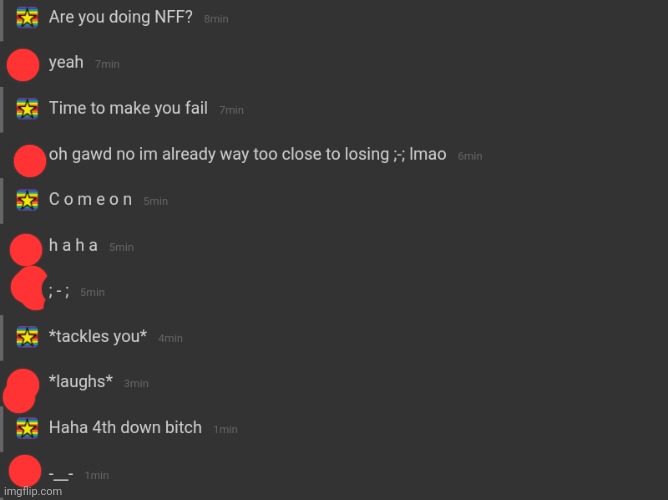Select the "Are you doing NFF?" message text
The image size is (668, 500).
click(x=121, y=17)
